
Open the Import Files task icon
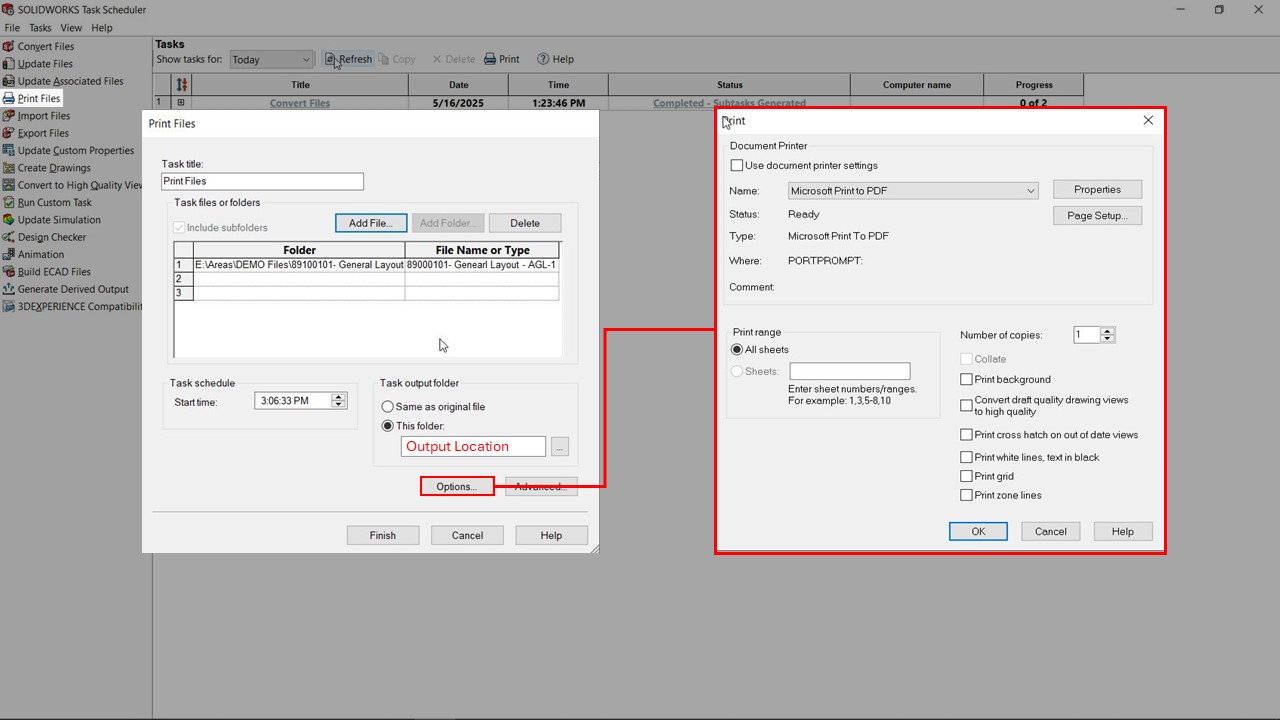9,116
